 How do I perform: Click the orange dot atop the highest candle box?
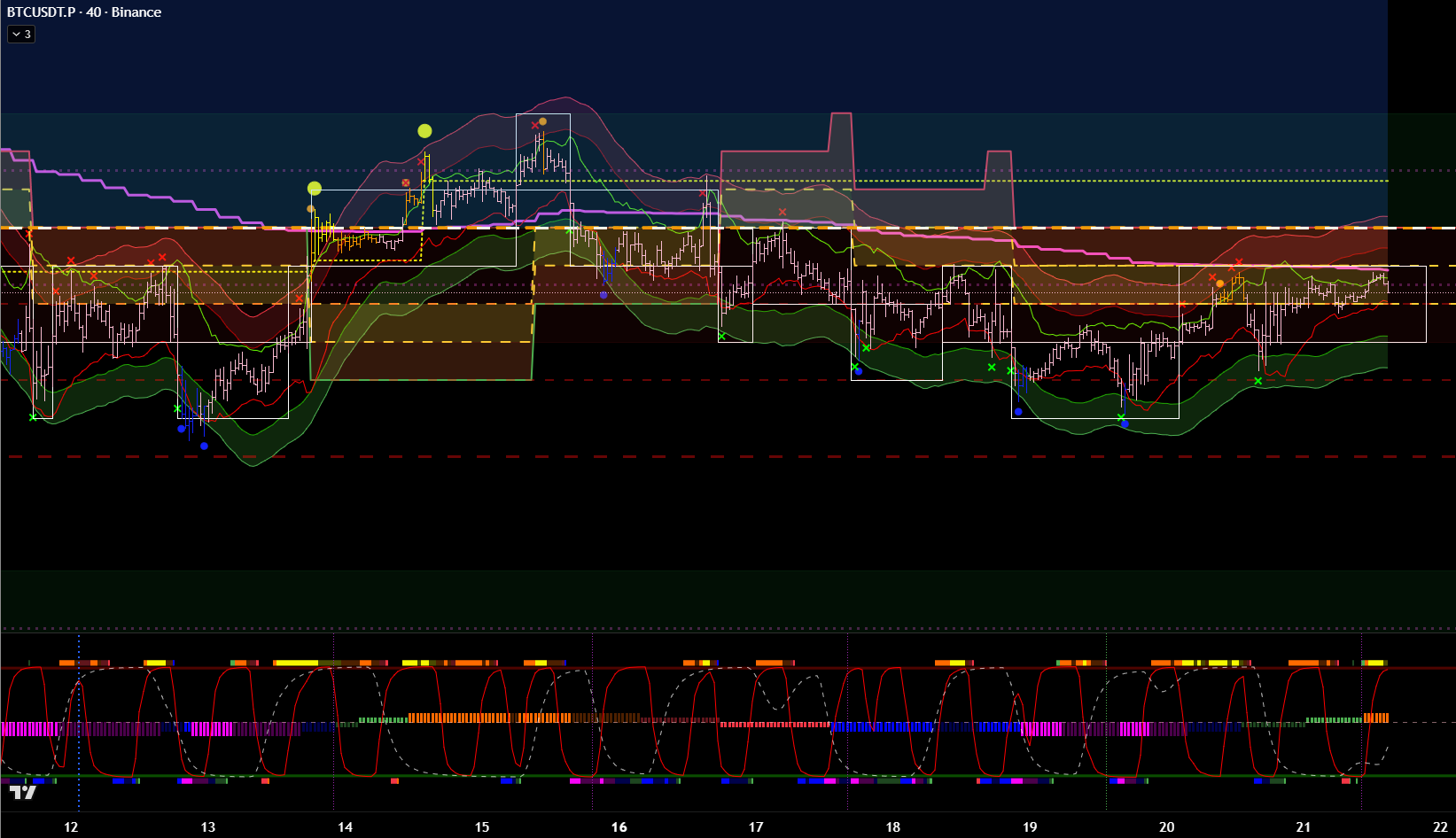(x=542, y=121)
